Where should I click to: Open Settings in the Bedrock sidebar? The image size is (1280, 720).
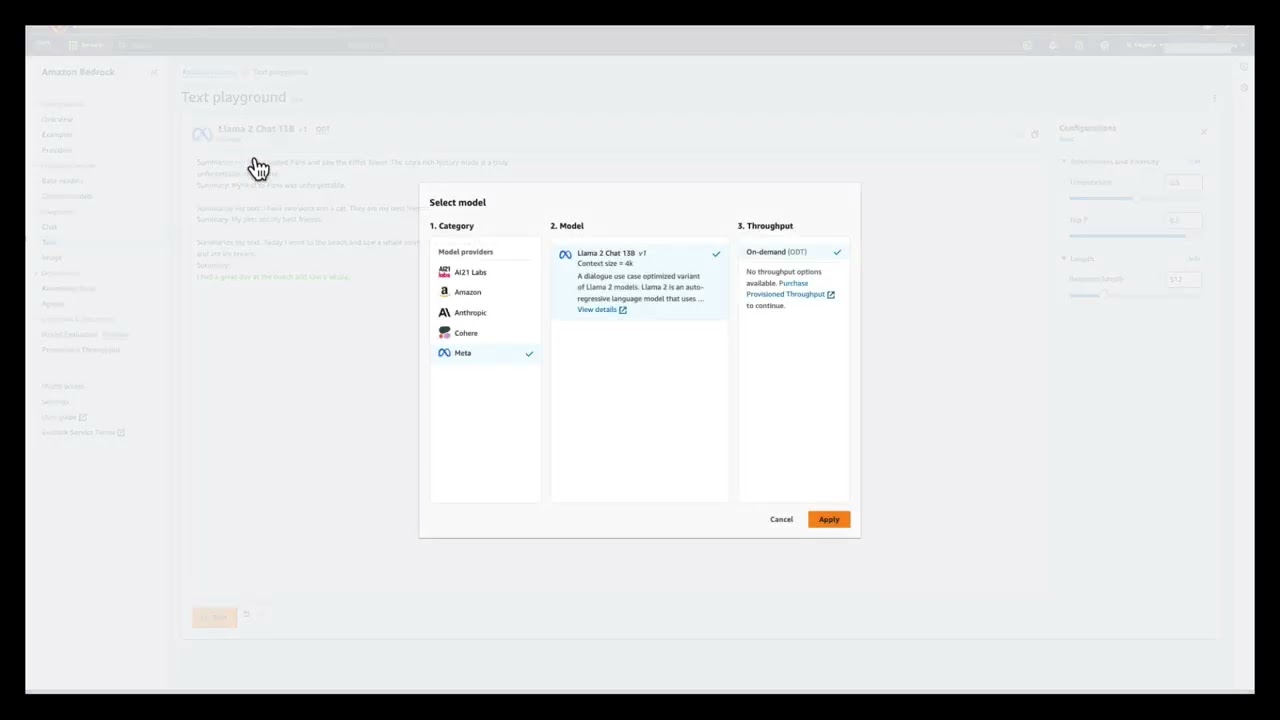tap(55, 402)
